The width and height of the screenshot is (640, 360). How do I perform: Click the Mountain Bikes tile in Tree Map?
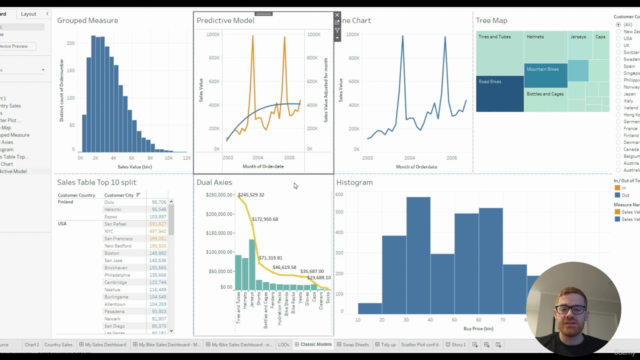(546, 76)
